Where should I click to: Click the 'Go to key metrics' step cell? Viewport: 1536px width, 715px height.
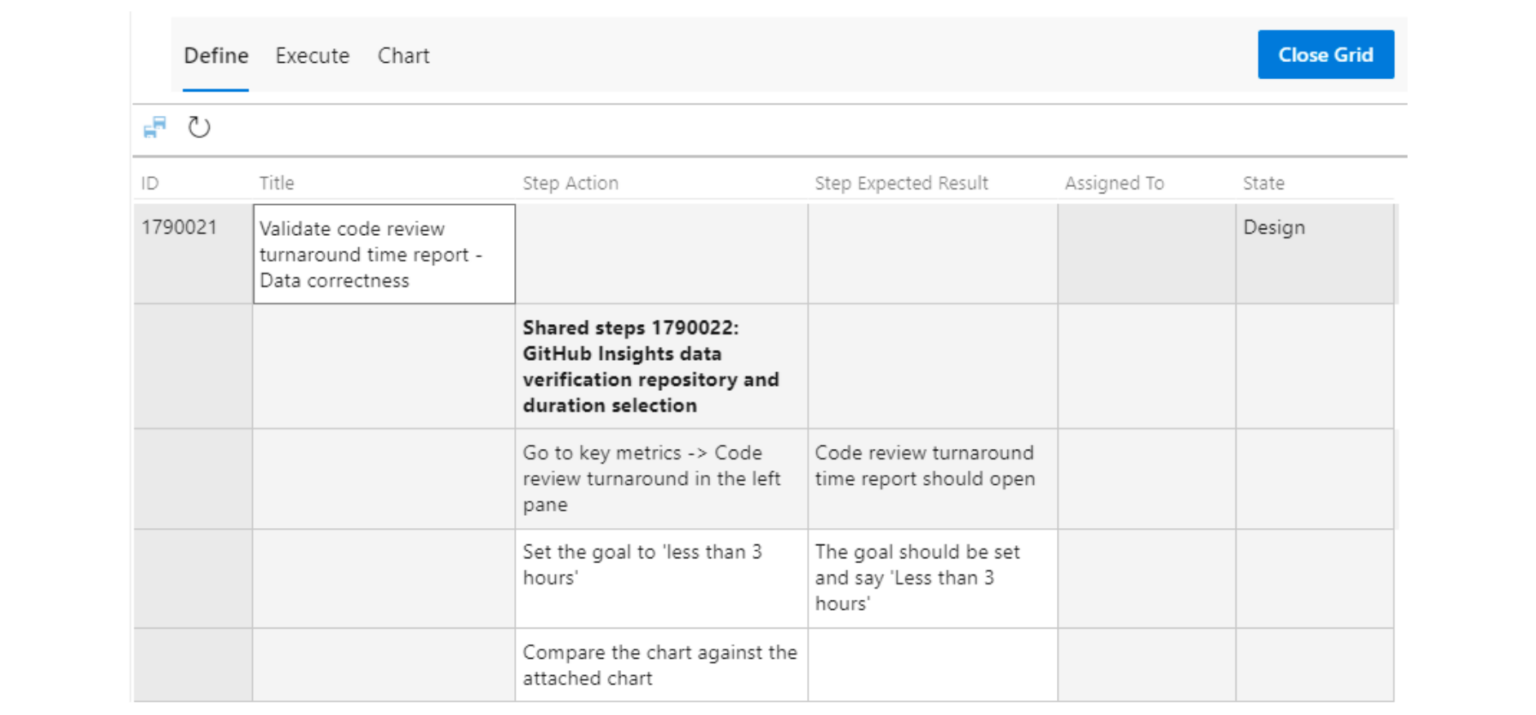click(660, 478)
